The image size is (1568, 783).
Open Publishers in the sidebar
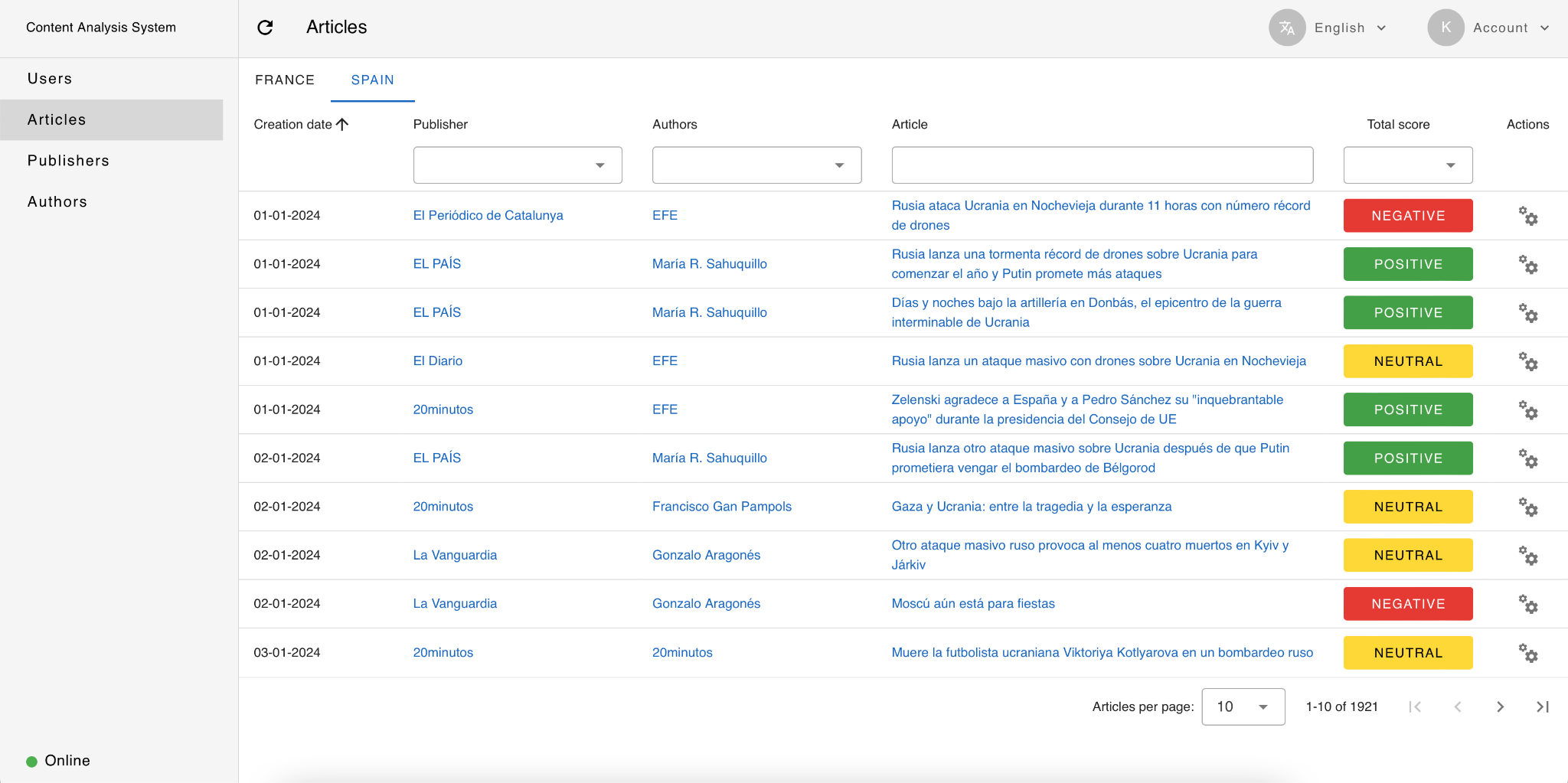112,161
